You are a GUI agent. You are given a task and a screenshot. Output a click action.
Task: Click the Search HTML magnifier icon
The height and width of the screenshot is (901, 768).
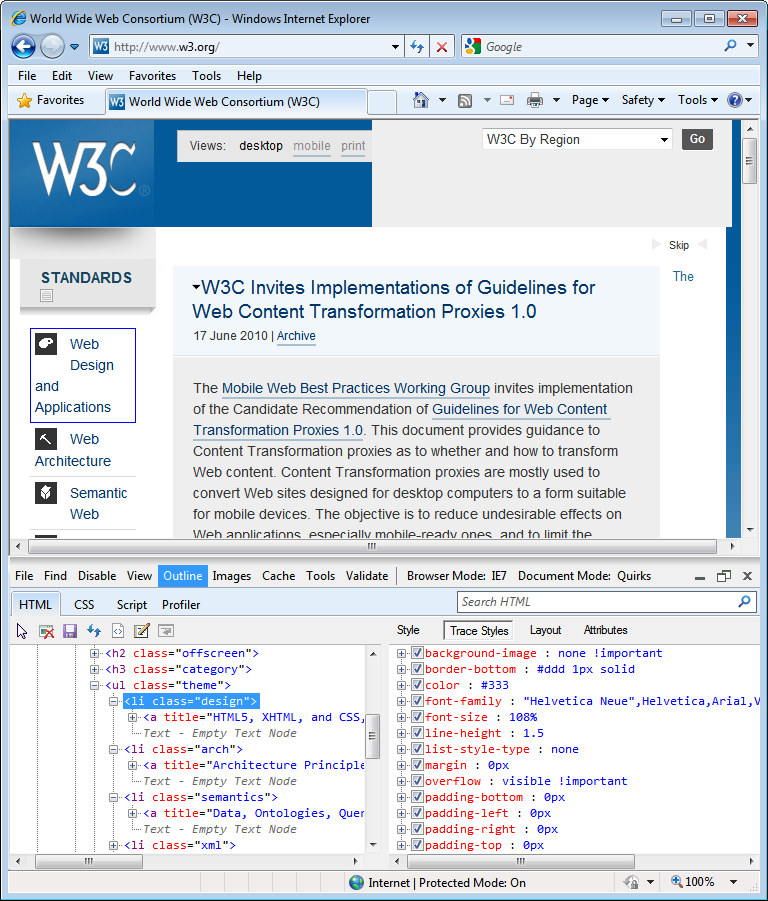pyautogui.click(x=744, y=602)
